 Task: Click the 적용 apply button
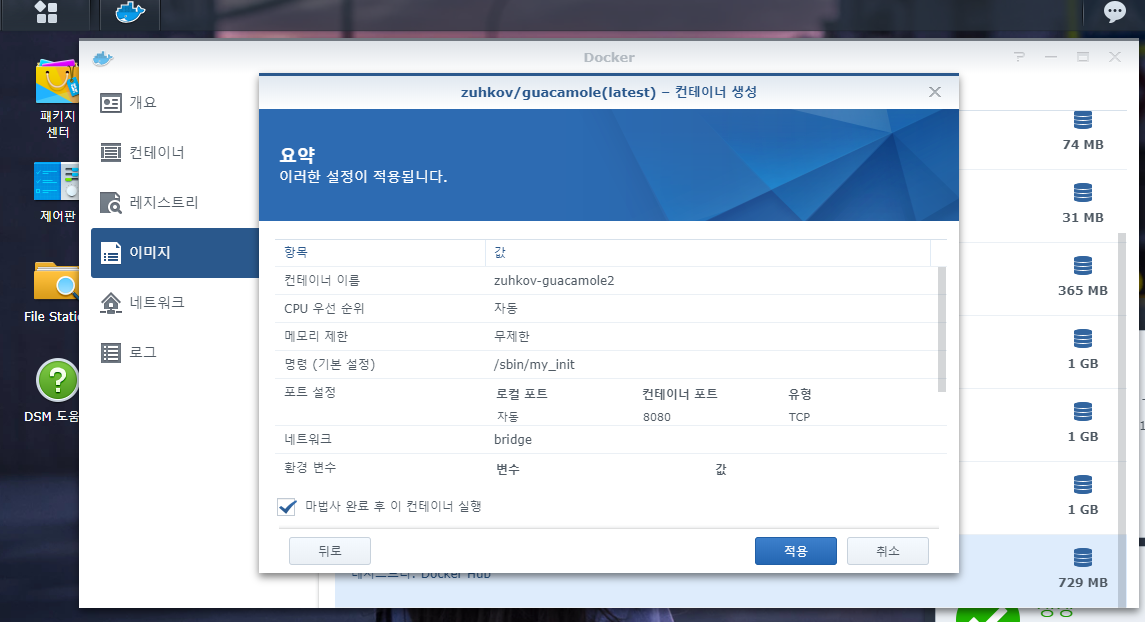(x=795, y=551)
